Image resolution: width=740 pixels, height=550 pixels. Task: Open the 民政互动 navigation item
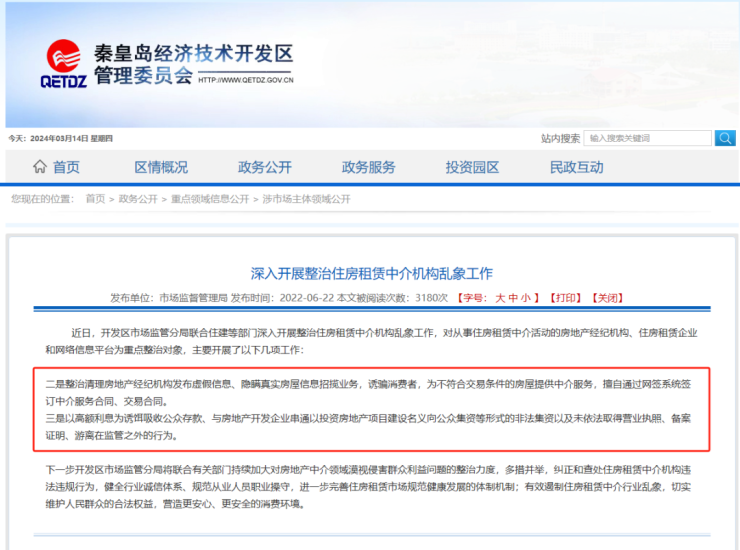(576, 167)
